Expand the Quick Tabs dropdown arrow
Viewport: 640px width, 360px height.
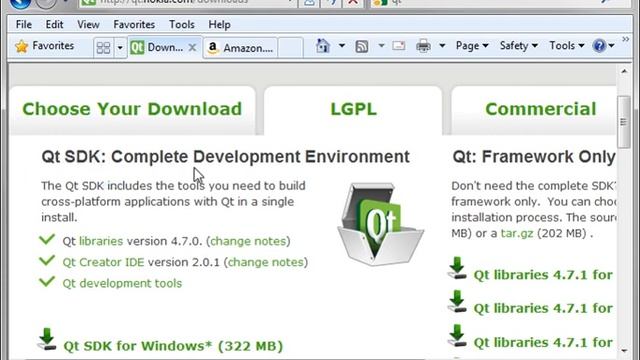[x=120, y=48]
